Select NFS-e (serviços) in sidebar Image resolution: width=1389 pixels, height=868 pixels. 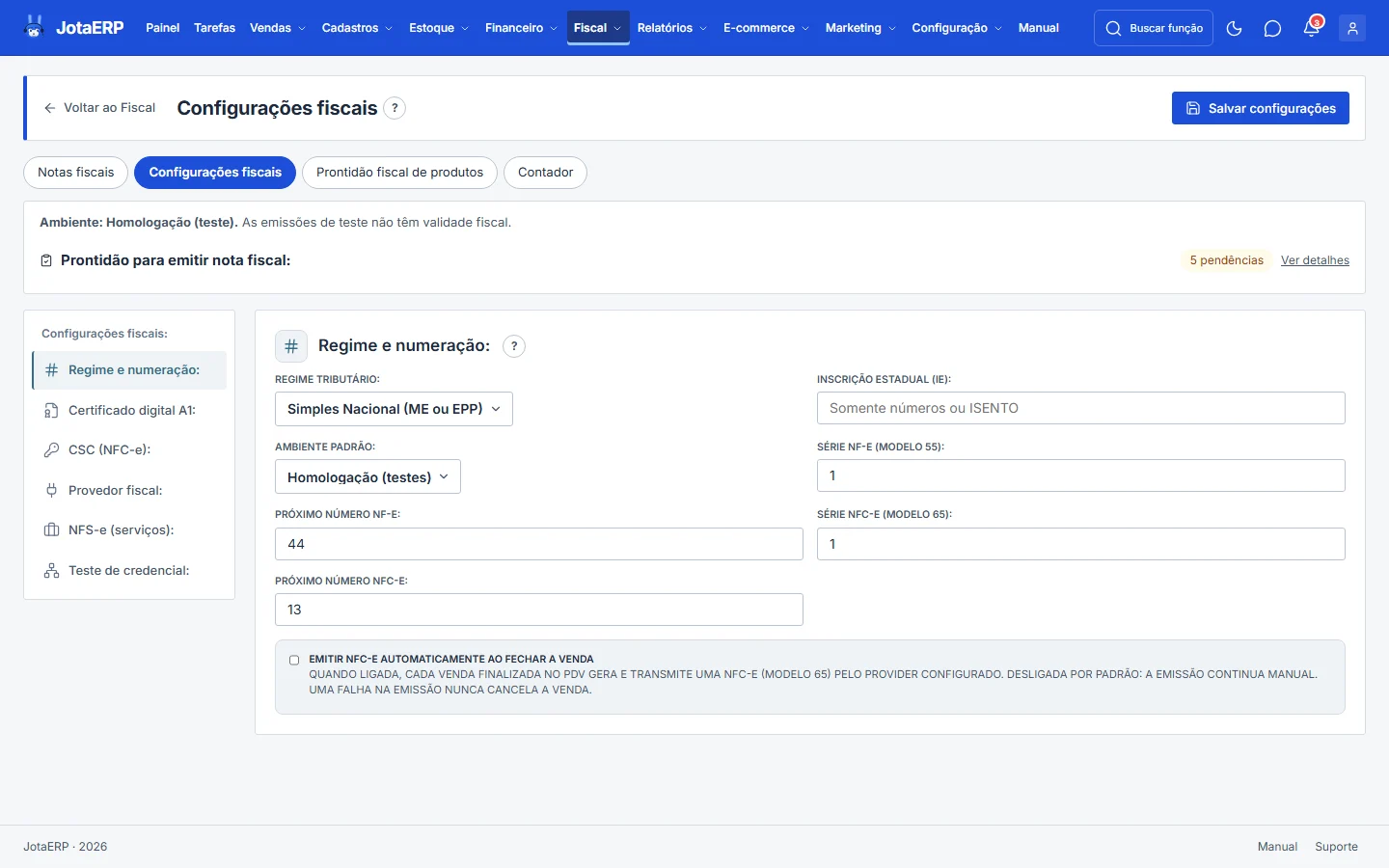(129, 530)
